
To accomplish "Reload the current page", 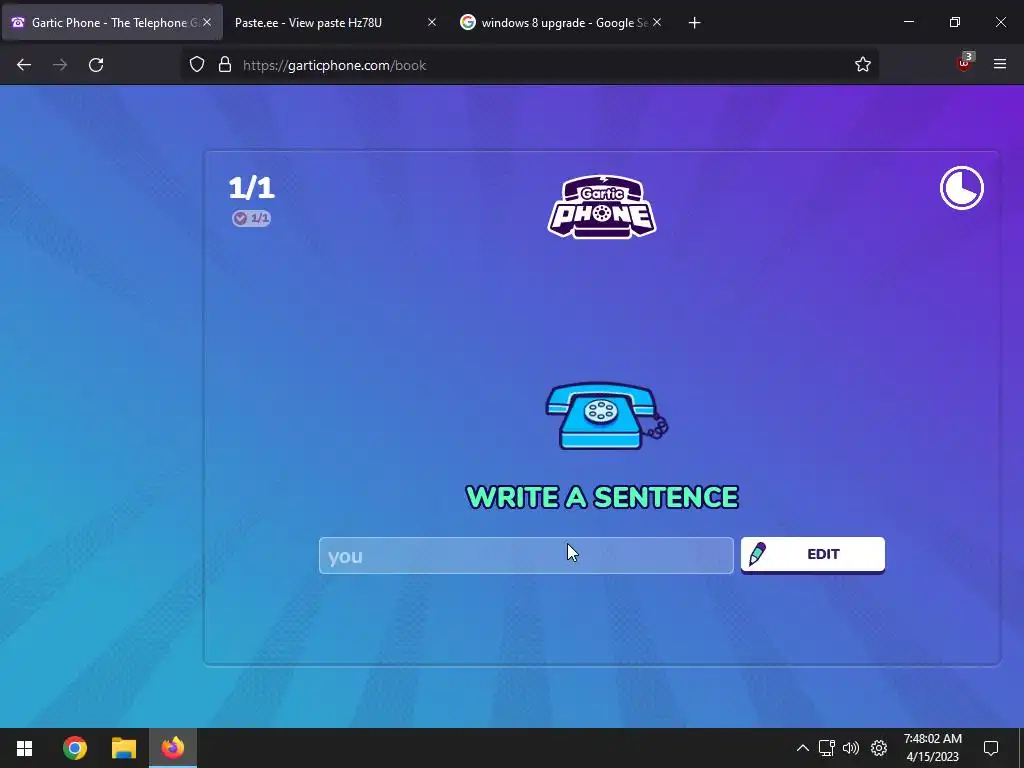I will [x=96, y=65].
